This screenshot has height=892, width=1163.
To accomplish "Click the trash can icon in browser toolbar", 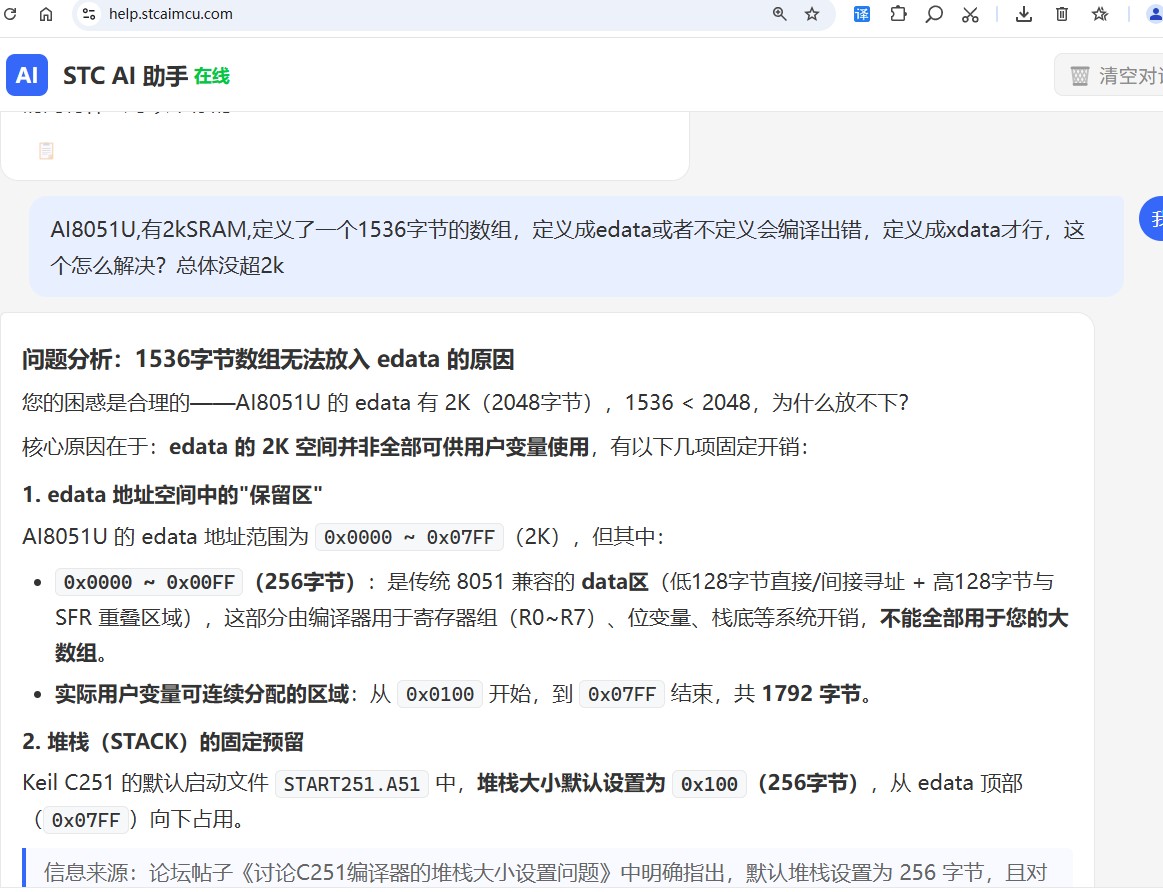I will 1062,13.
